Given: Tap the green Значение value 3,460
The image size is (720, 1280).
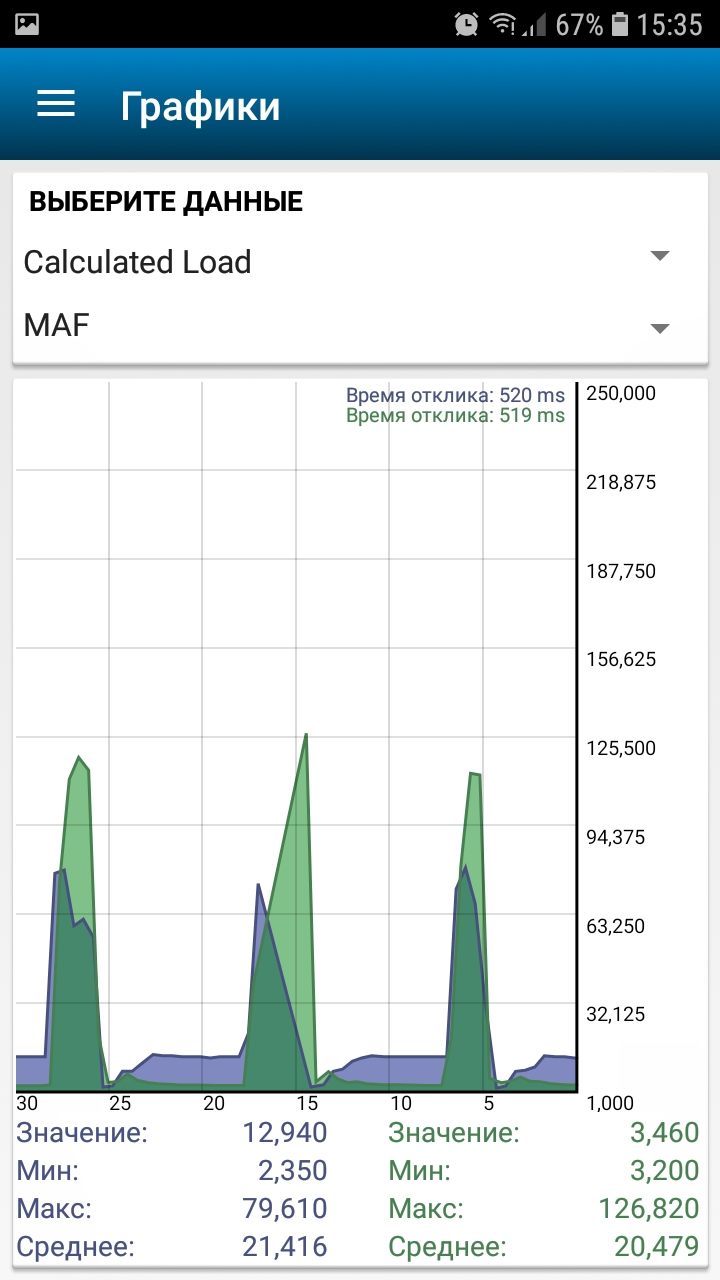Looking at the screenshot, I should (664, 1132).
